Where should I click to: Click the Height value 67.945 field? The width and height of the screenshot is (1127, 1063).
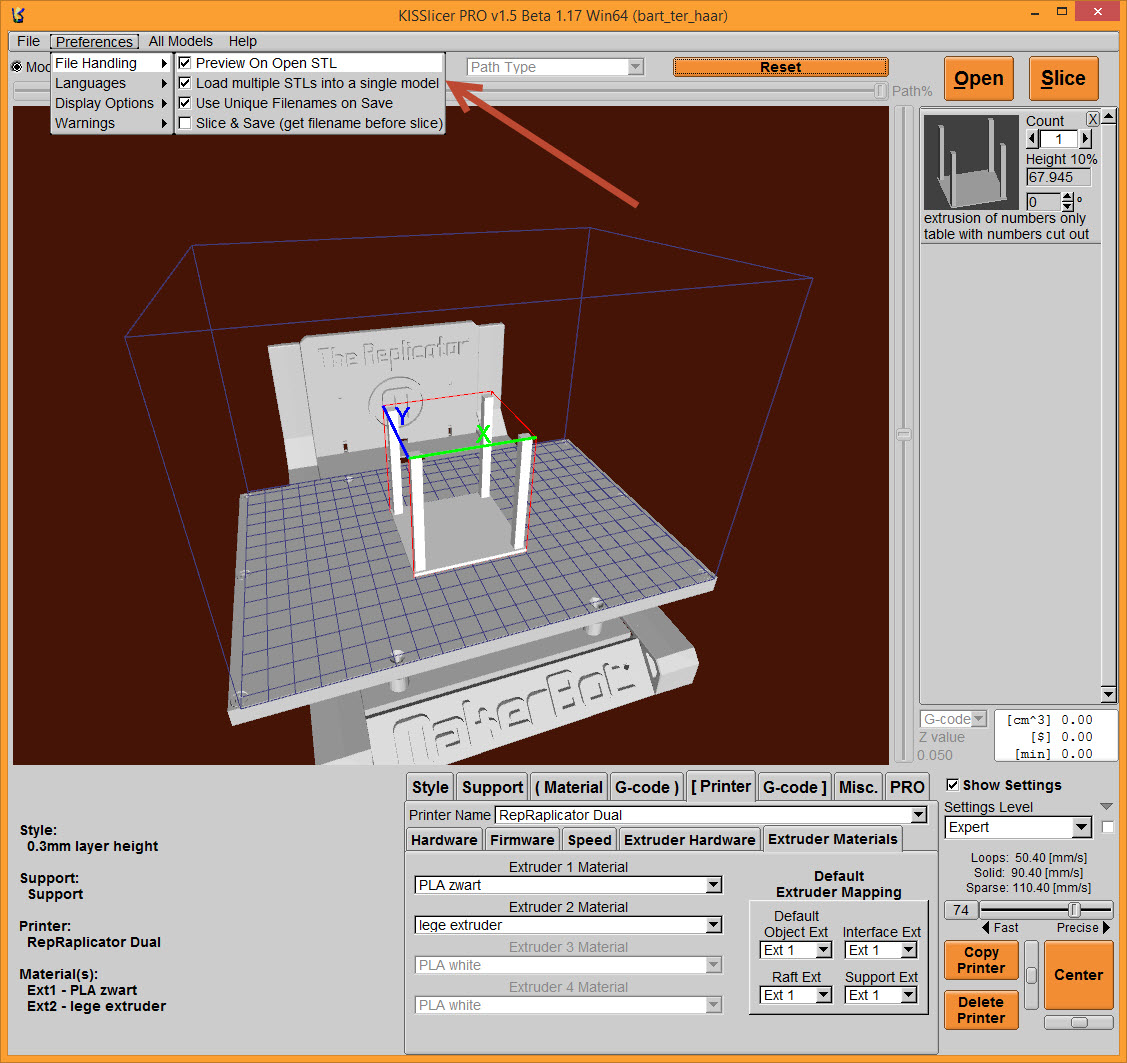pos(1059,177)
